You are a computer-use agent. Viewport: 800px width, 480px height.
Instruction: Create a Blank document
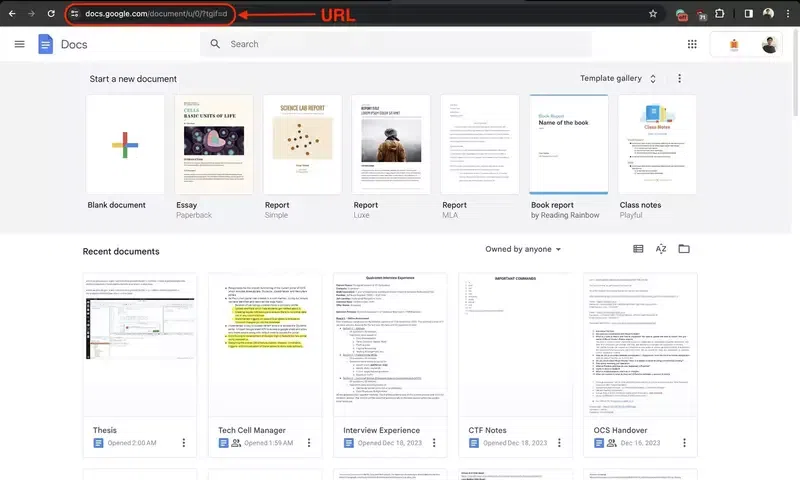pyautogui.click(x=125, y=144)
